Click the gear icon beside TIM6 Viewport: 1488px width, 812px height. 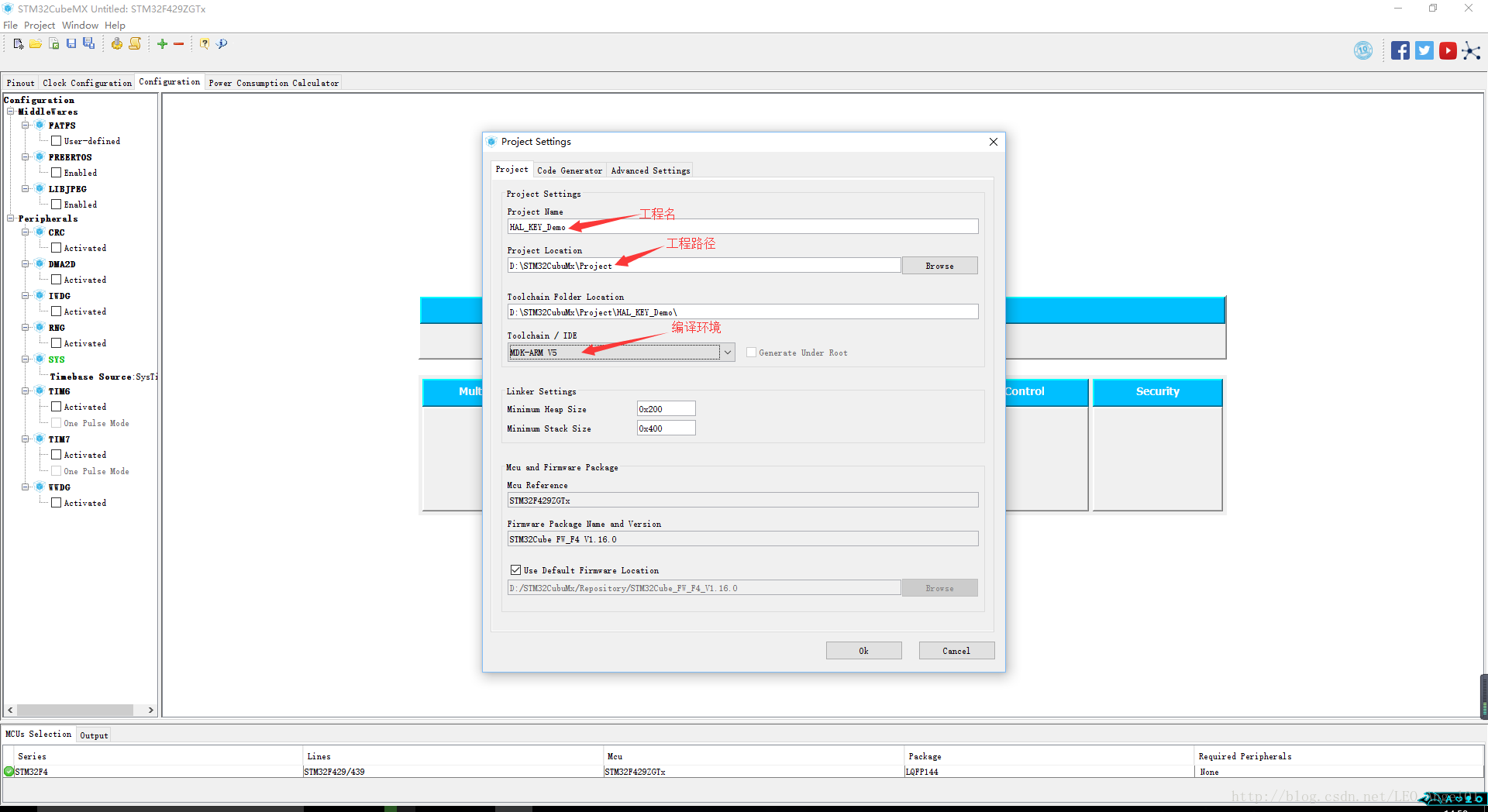point(40,391)
